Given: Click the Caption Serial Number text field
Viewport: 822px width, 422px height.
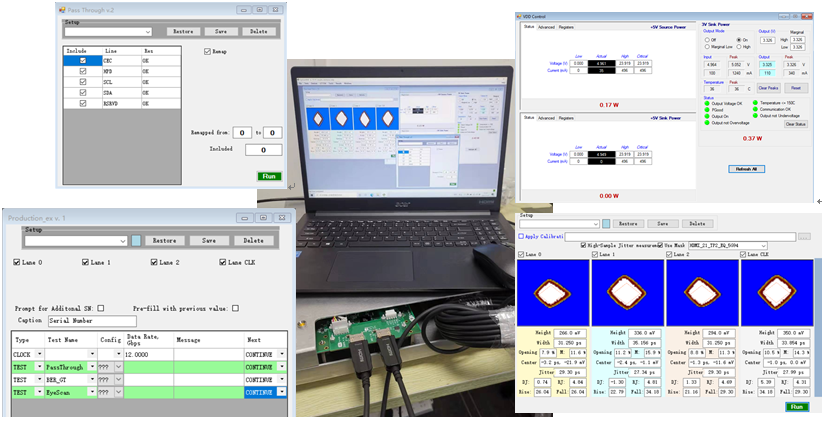Looking at the screenshot, I should [x=92, y=321].
